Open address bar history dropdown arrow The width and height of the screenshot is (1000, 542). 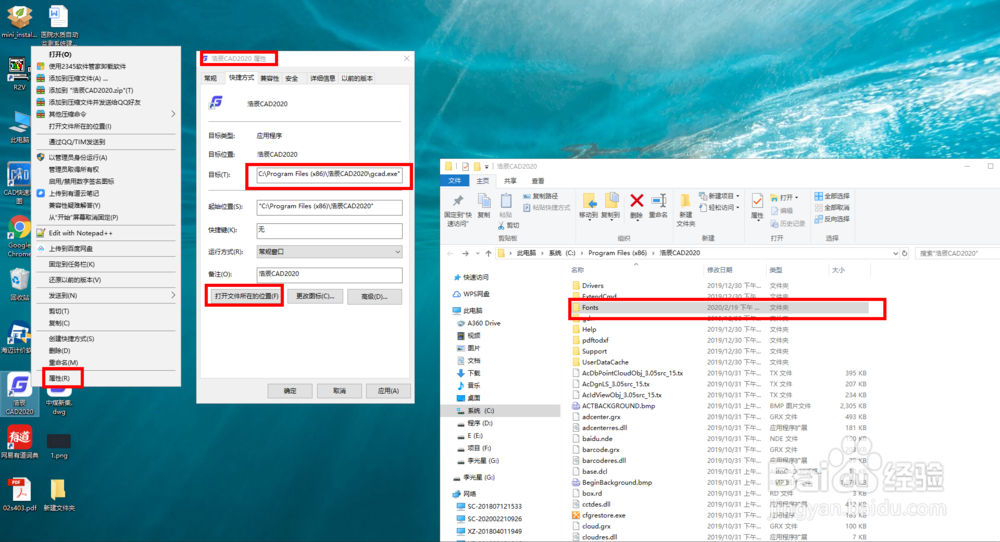[x=895, y=253]
